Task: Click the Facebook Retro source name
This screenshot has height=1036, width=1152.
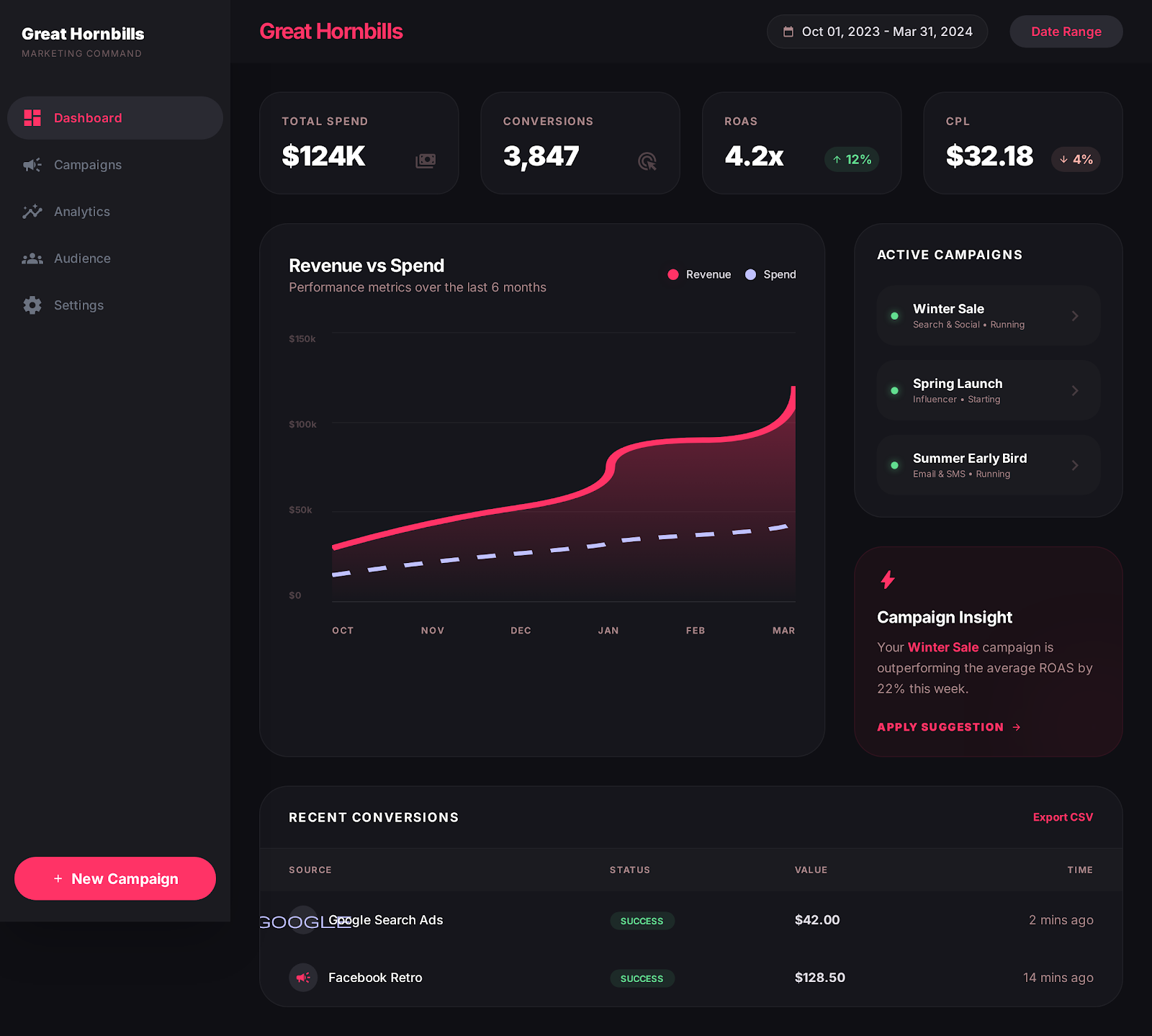Action: 375,978
